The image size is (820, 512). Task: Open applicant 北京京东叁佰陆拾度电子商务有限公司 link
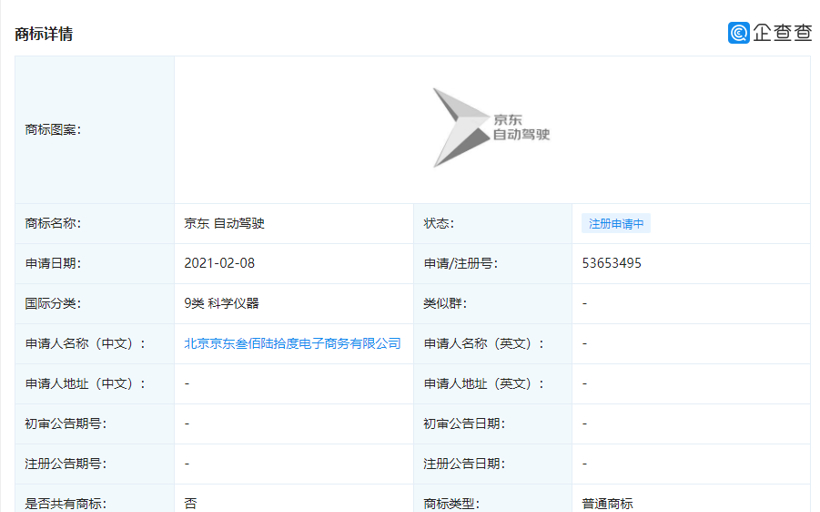(x=292, y=344)
